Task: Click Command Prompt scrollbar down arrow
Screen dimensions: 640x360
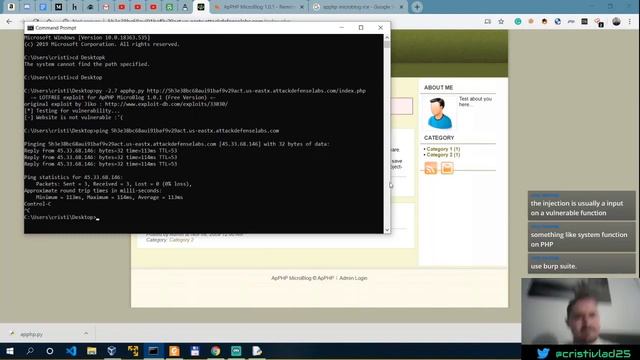Action: [x=387, y=230]
